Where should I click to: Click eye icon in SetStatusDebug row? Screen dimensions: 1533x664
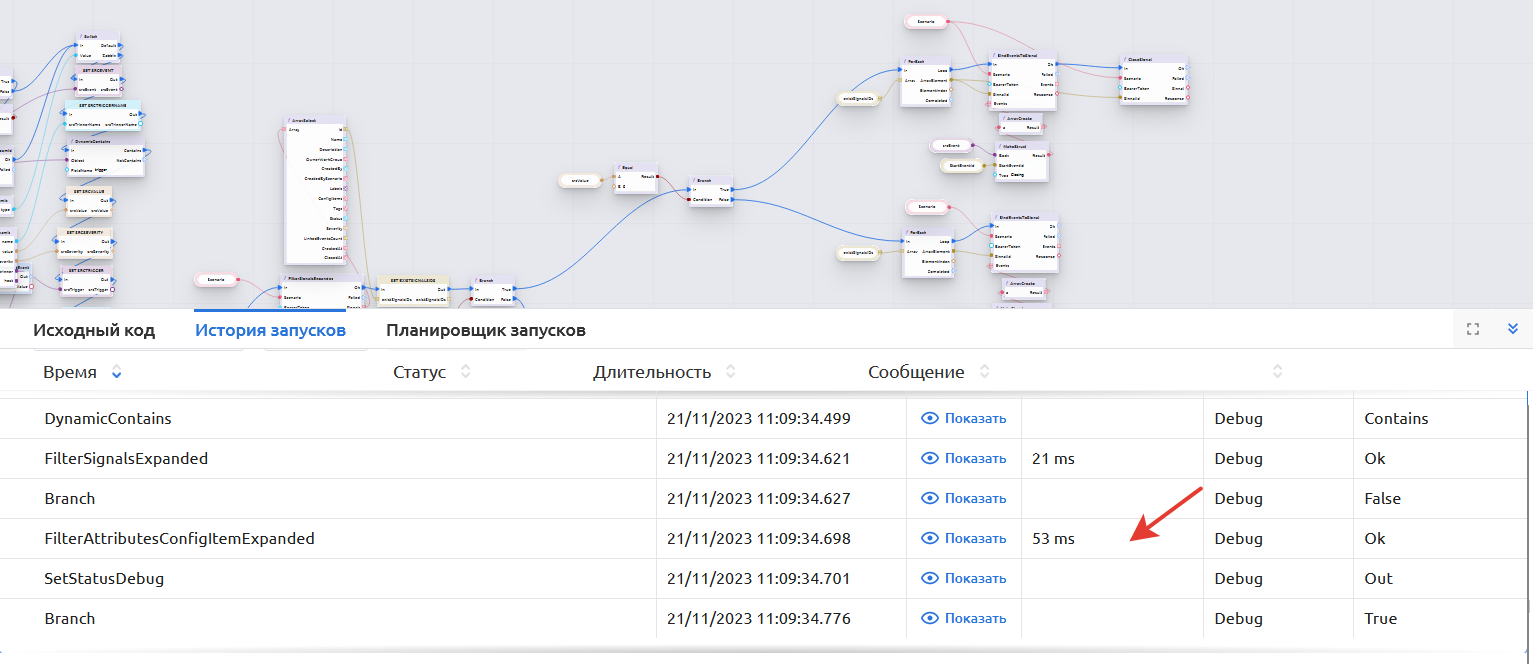(x=930, y=578)
